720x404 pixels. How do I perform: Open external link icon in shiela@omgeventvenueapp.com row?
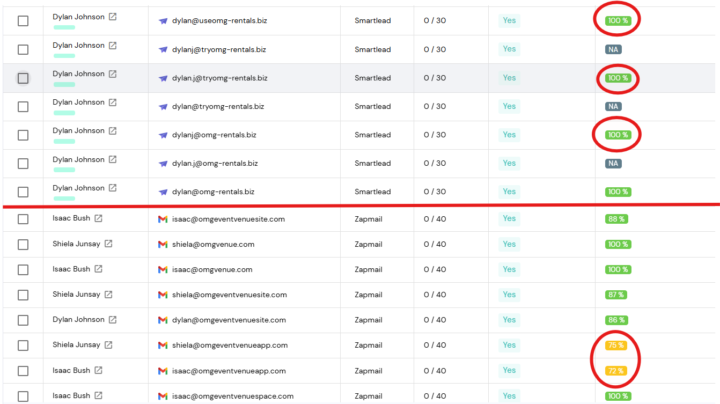[x=108, y=345]
